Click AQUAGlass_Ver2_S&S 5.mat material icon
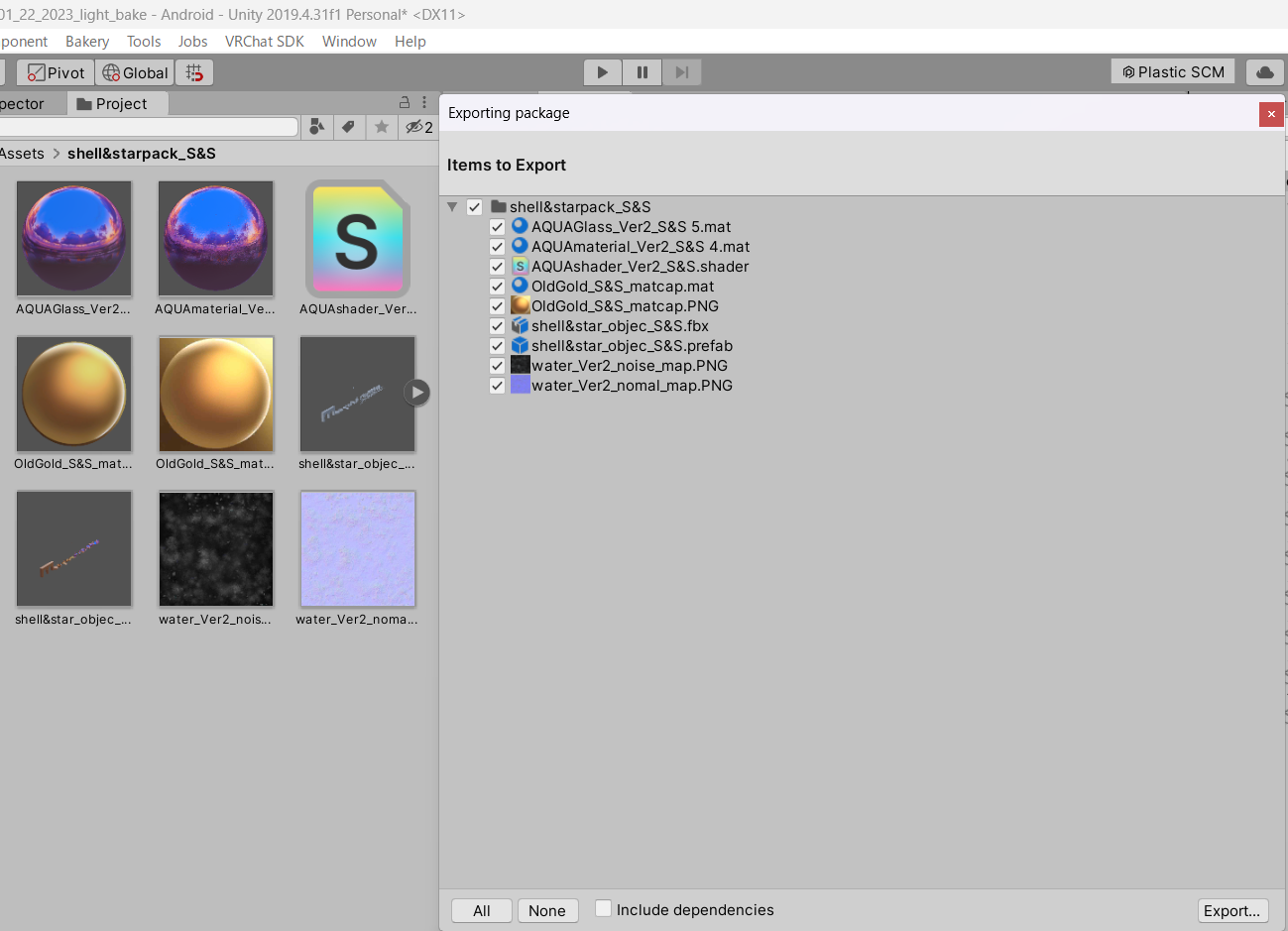This screenshot has width=1288, height=931. tap(520, 226)
